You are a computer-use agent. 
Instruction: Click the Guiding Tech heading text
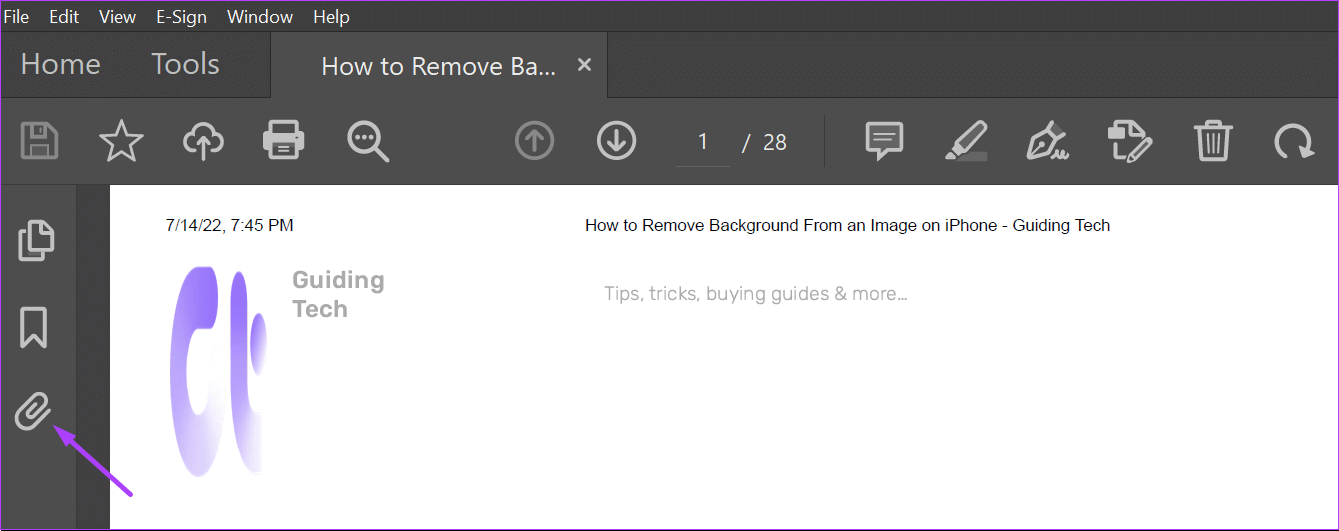(338, 294)
